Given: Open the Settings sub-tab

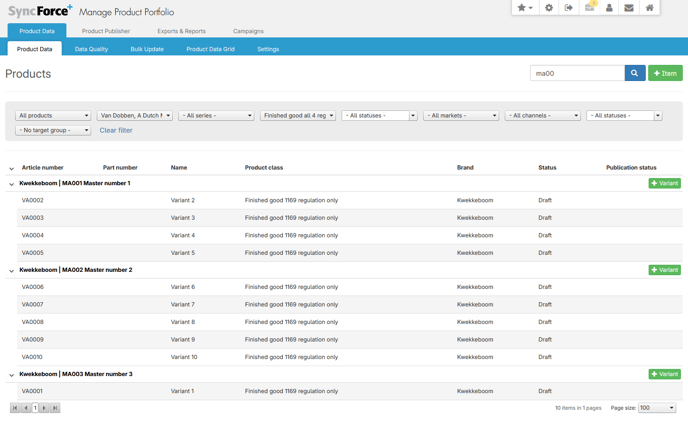Looking at the screenshot, I should pyautogui.click(x=268, y=49).
